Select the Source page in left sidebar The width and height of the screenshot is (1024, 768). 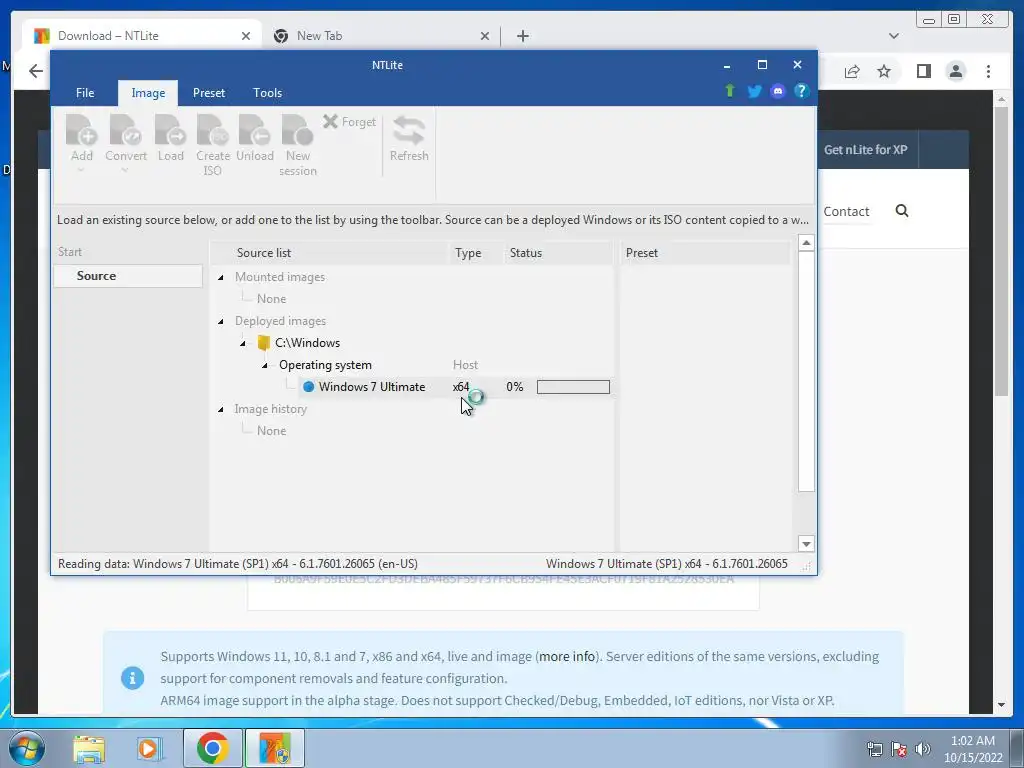tap(128, 276)
